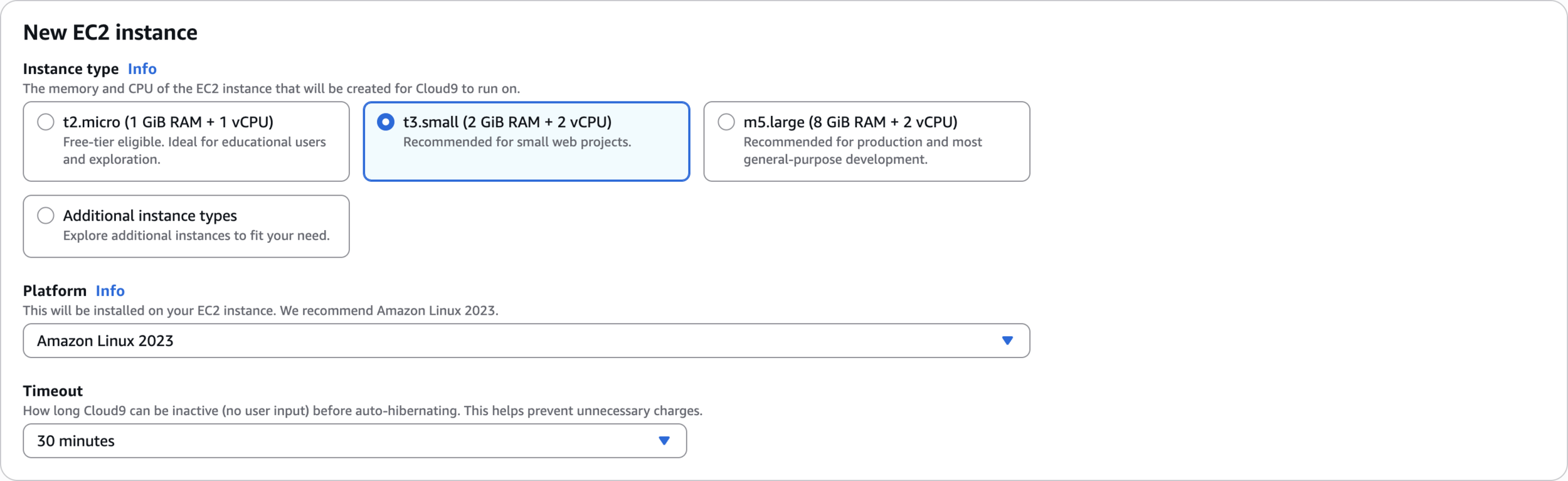Screen dimensions: 1568x481
Task: Choose the m5.large instance type radio button
Action: [x=726, y=122]
